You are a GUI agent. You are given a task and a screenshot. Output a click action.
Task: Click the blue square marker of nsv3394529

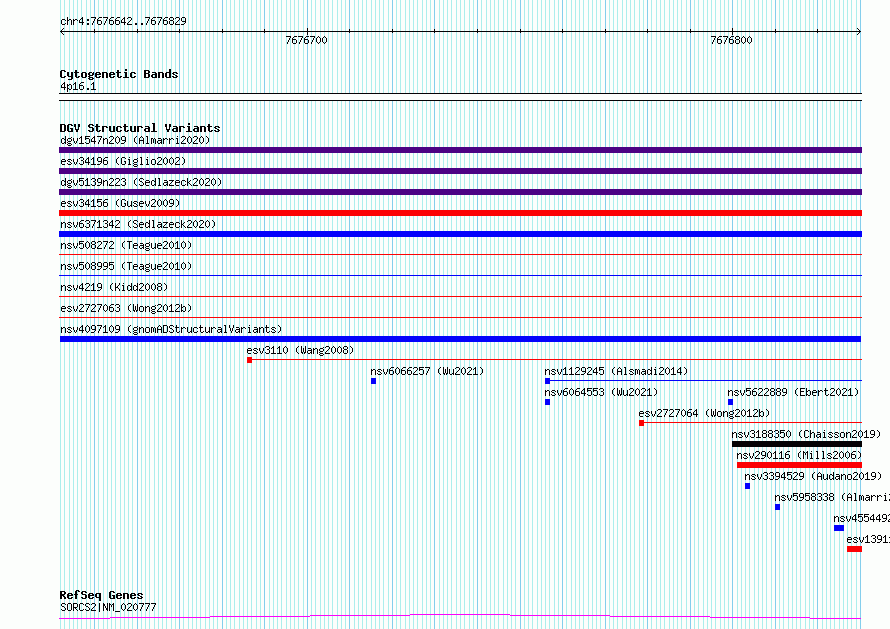coord(748,486)
